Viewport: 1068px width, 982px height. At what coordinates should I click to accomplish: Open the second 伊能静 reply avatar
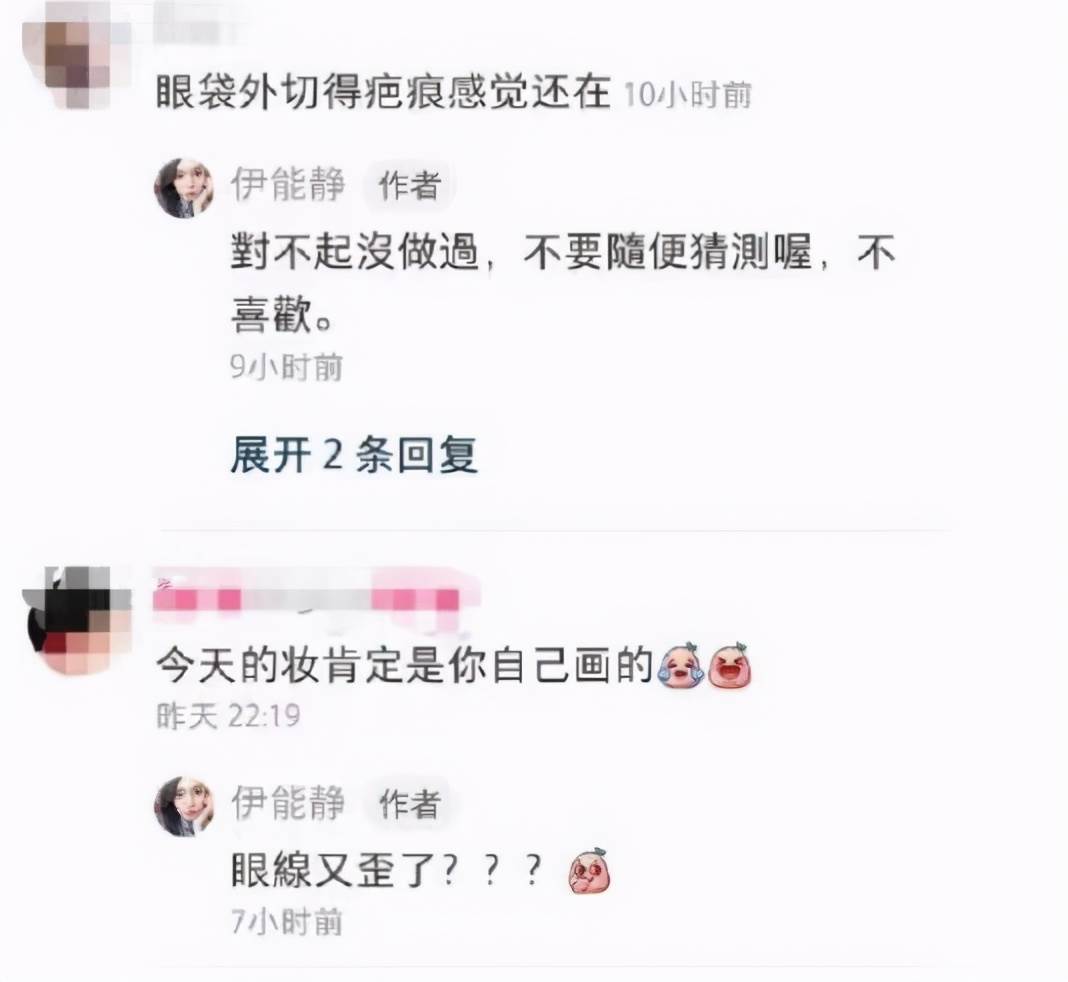click(184, 806)
